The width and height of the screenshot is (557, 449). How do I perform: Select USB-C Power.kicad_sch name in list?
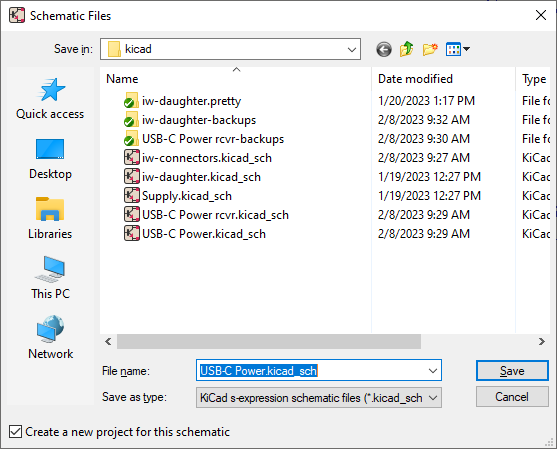(x=204, y=234)
